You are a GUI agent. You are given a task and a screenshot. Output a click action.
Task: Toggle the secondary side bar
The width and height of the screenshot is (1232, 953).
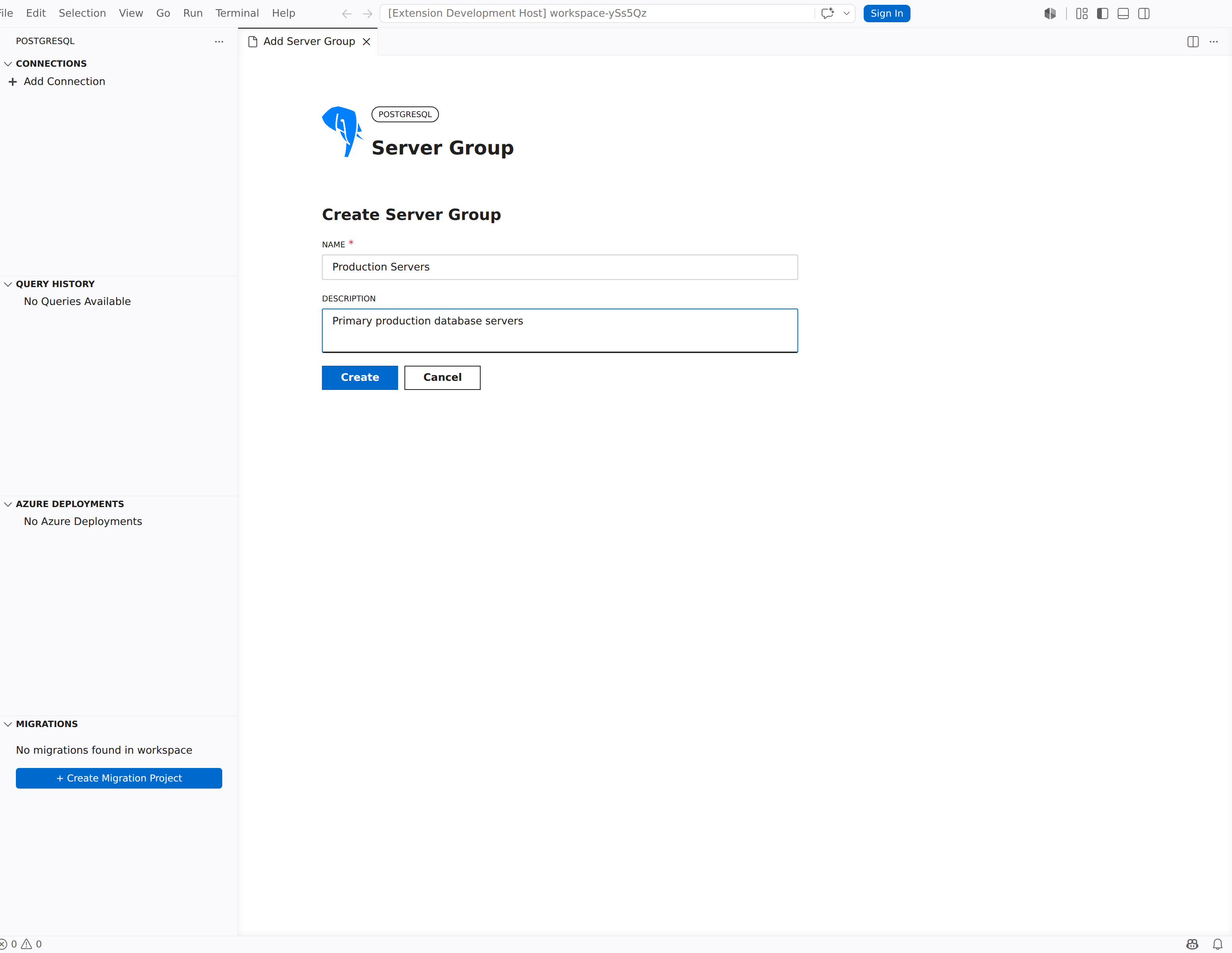pyautogui.click(x=1143, y=14)
